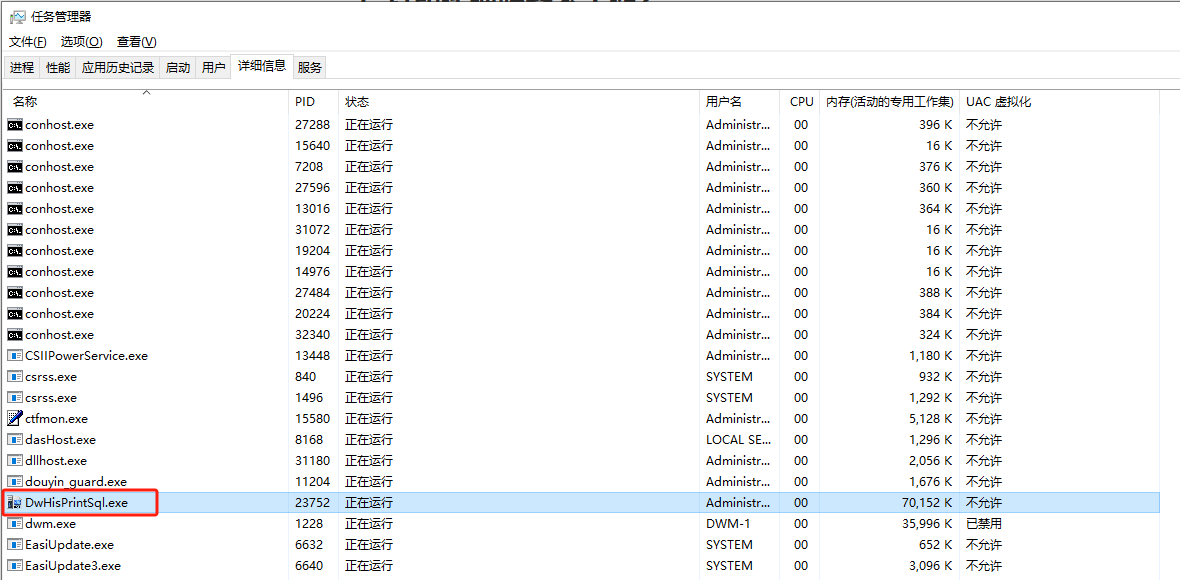Sort by 内存(活动的专用工作集) column header

pos(890,102)
